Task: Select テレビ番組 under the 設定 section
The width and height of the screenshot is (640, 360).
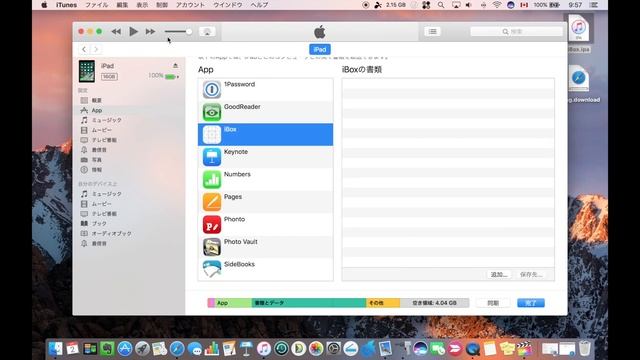Action: [x=104, y=140]
